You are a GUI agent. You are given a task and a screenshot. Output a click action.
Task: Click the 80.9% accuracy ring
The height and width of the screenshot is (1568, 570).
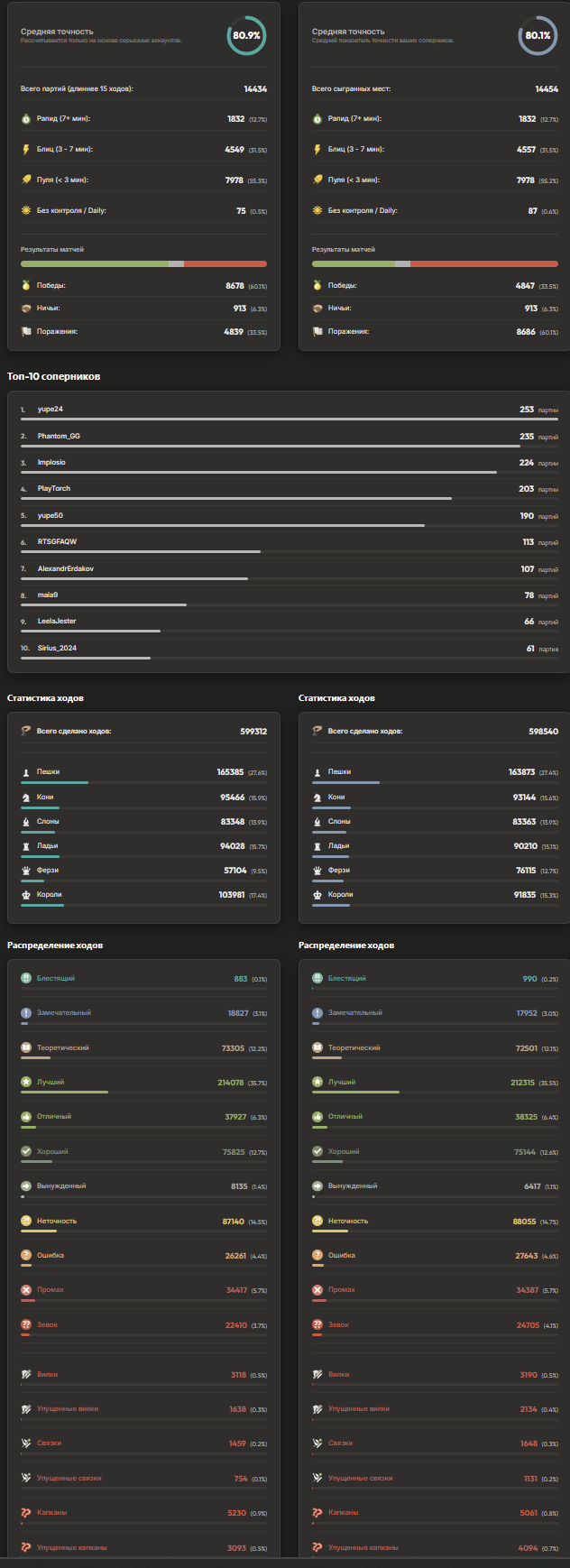pos(246,35)
